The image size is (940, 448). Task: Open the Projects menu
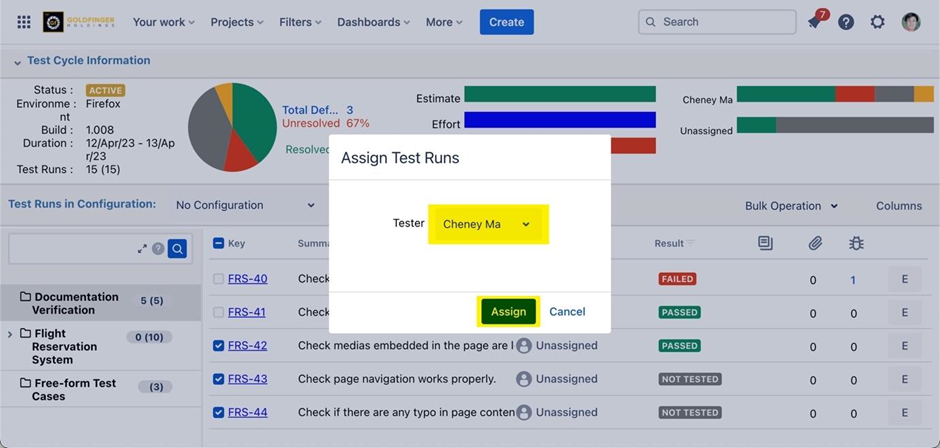[x=237, y=22]
